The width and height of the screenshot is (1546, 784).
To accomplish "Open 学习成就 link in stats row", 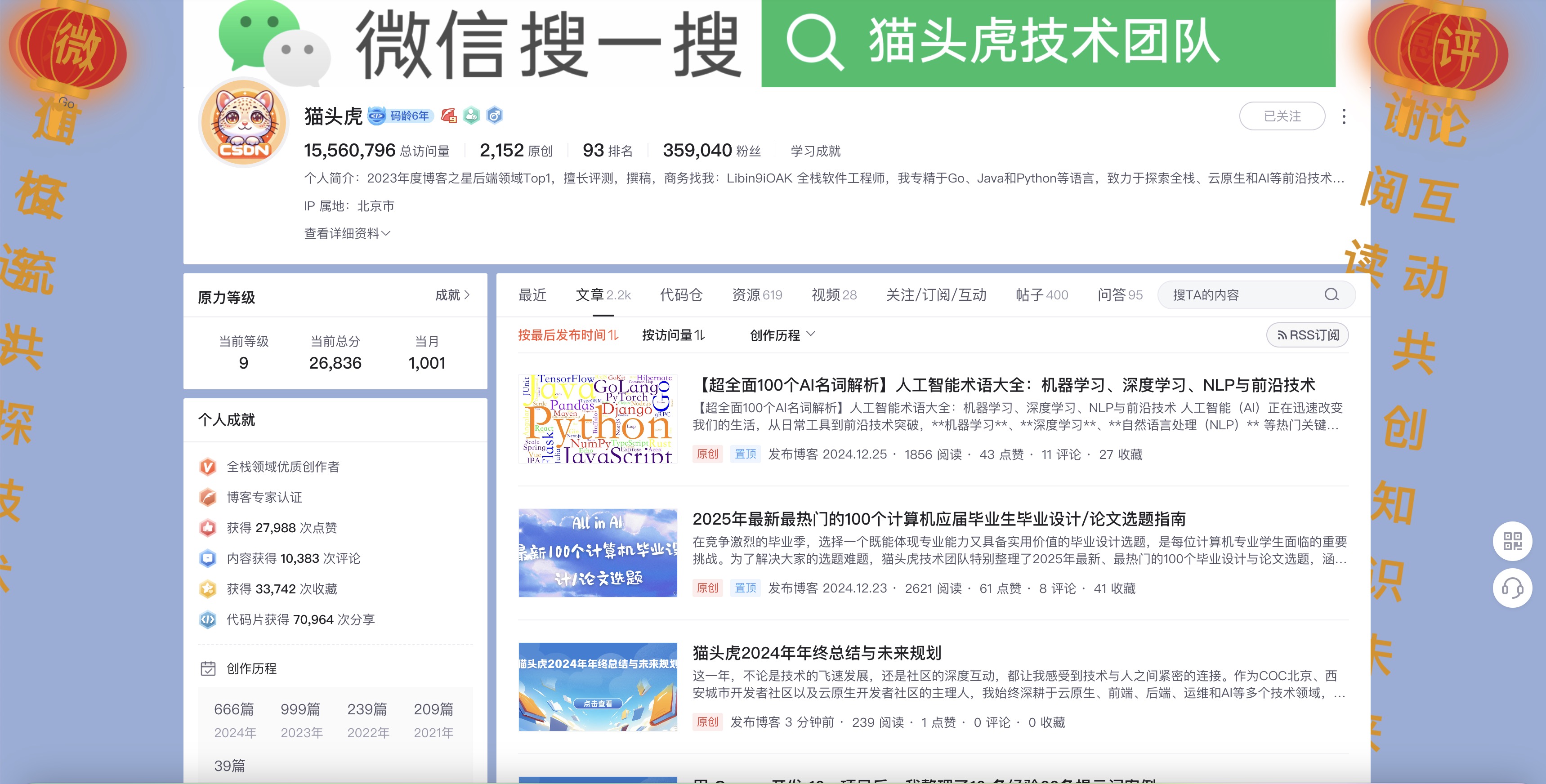I will point(815,151).
